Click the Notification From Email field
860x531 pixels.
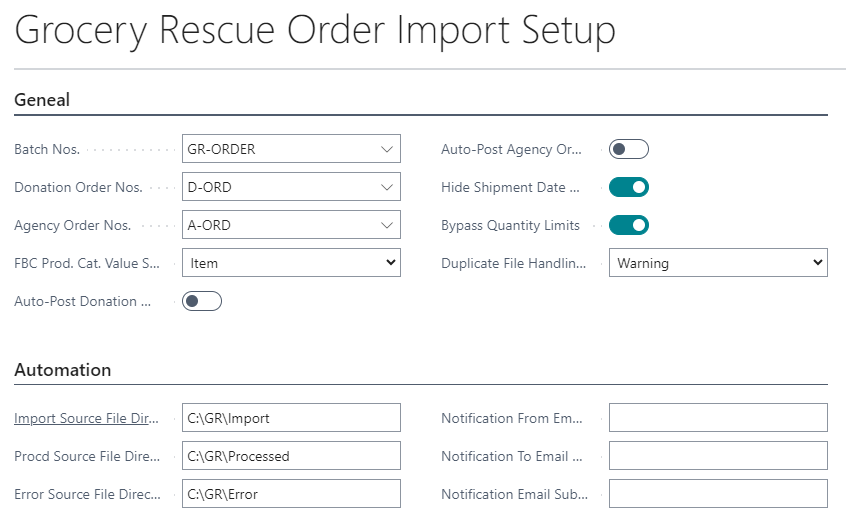[718, 418]
